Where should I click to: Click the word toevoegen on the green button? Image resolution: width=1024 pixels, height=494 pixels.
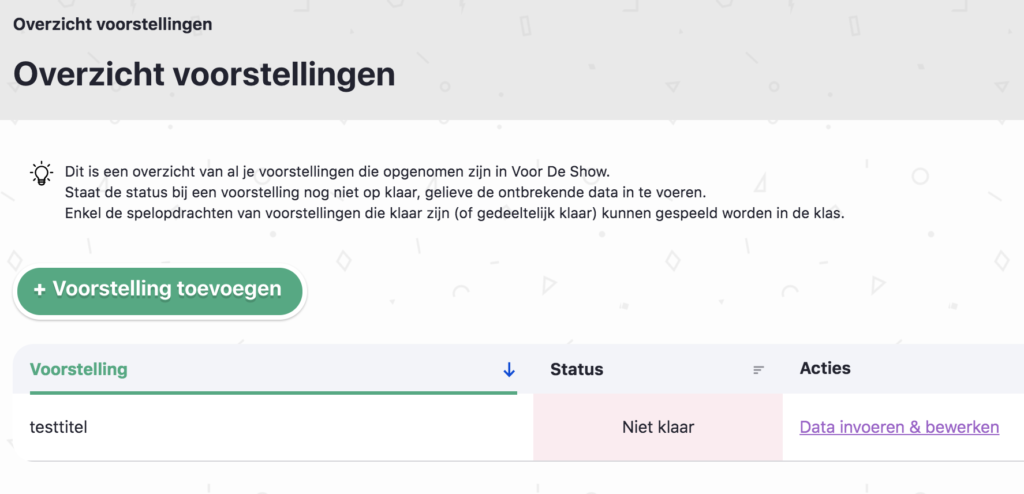point(229,289)
